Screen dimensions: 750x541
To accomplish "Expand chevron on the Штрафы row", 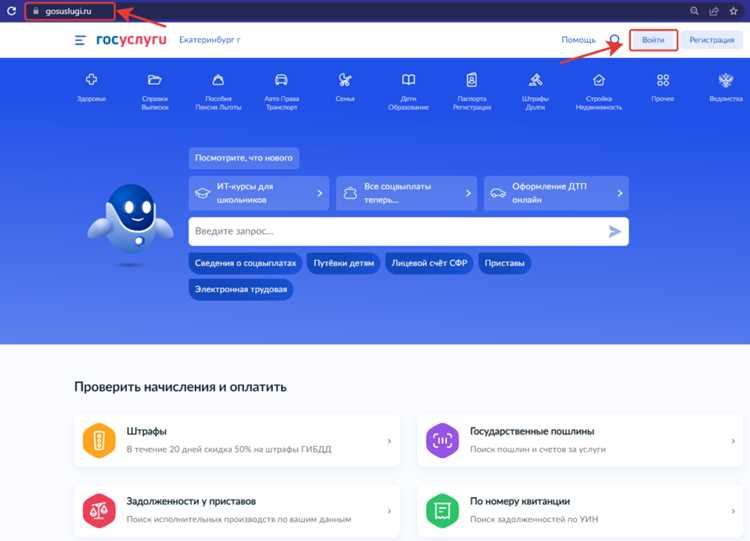I will pyautogui.click(x=389, y=441).
